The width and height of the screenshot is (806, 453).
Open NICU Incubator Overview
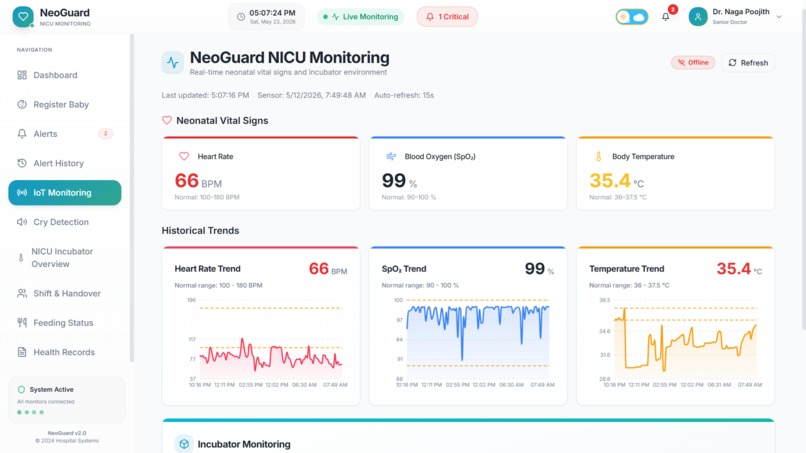(65, 258)
